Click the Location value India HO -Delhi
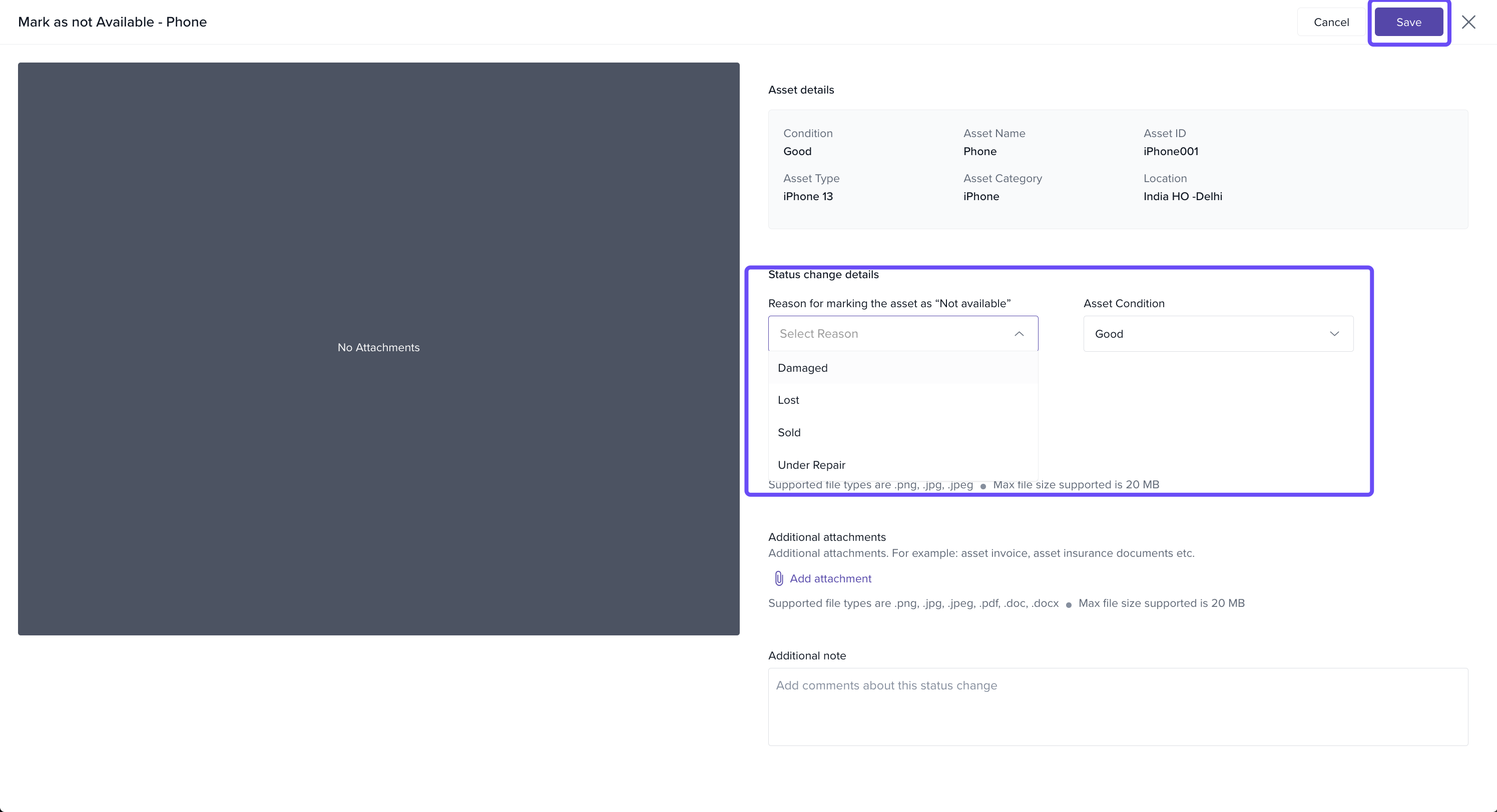This screenshot has height=812, width=1497. (1182, 196)
